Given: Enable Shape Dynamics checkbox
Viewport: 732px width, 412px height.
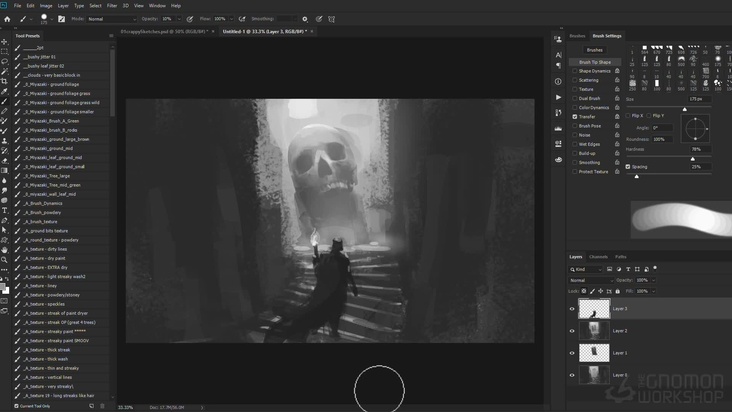Looking at the screenshot, I should [x=575, y=71].
